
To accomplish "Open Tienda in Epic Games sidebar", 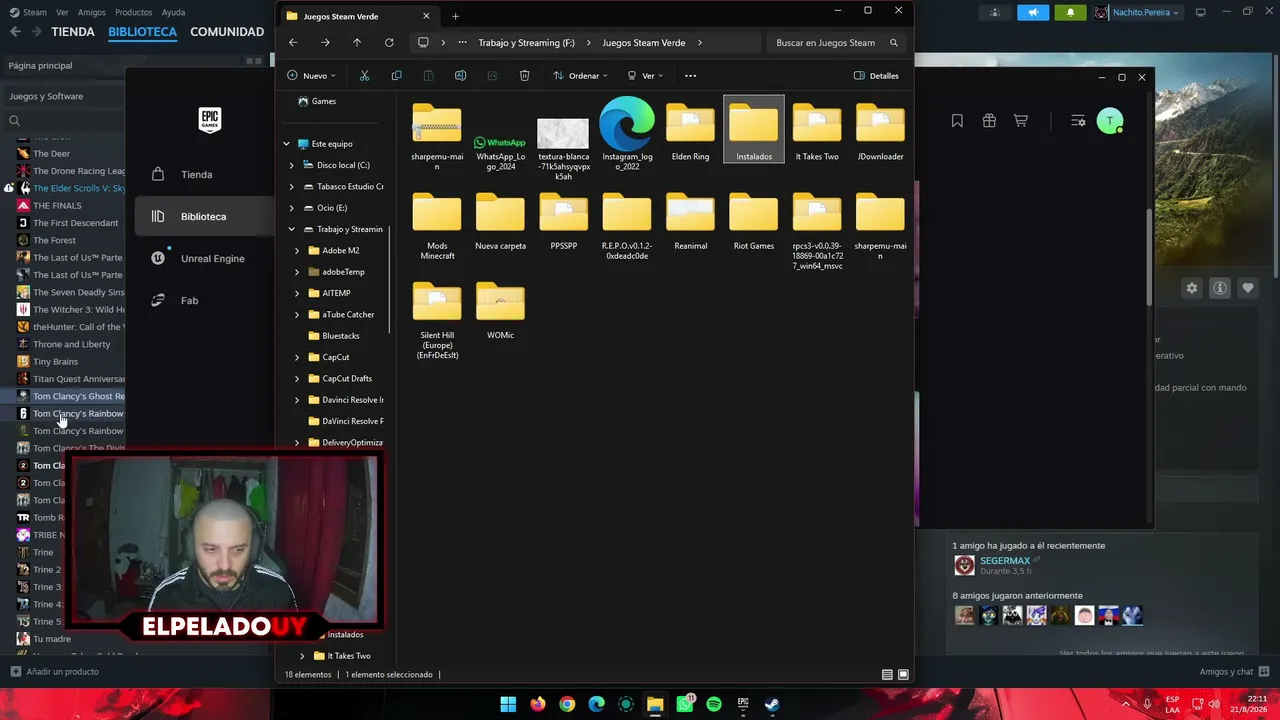I will pos(197,175).
